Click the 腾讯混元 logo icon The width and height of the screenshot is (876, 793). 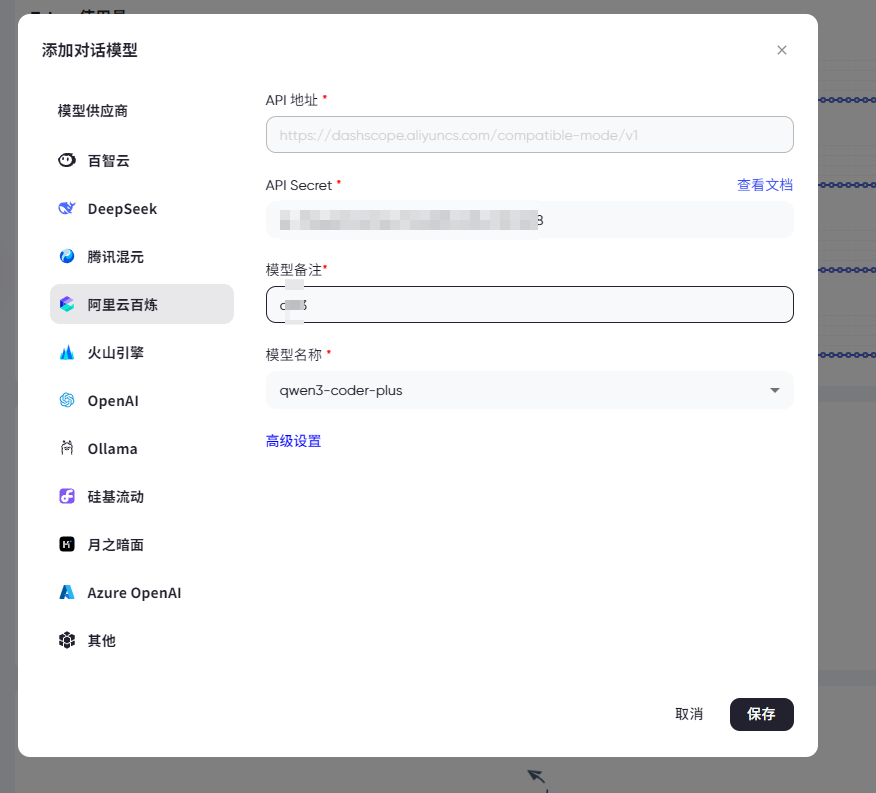(x=66, y=257)
